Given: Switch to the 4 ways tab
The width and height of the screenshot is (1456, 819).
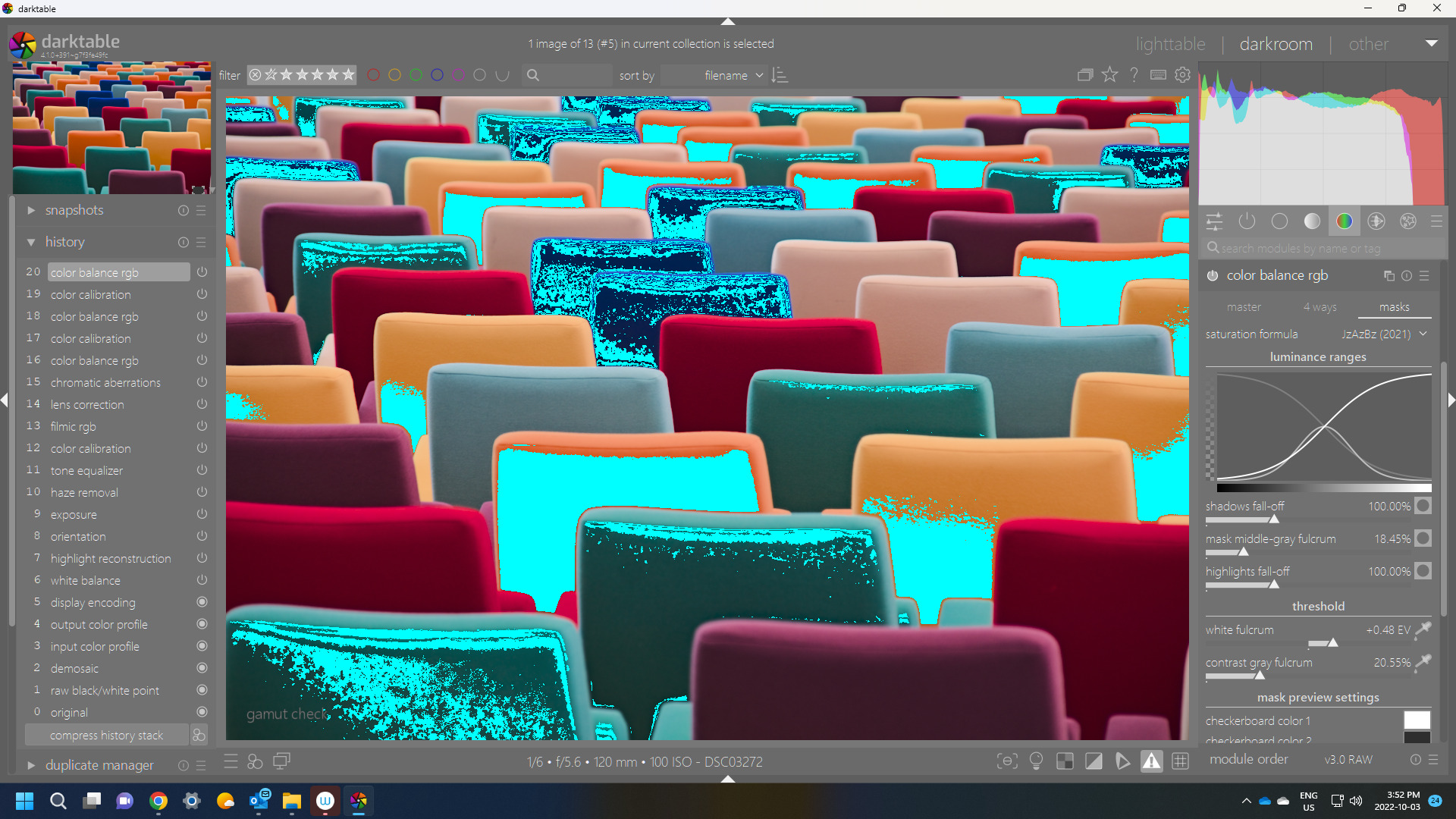Looking at the screenshot, I should (1319, 307).
